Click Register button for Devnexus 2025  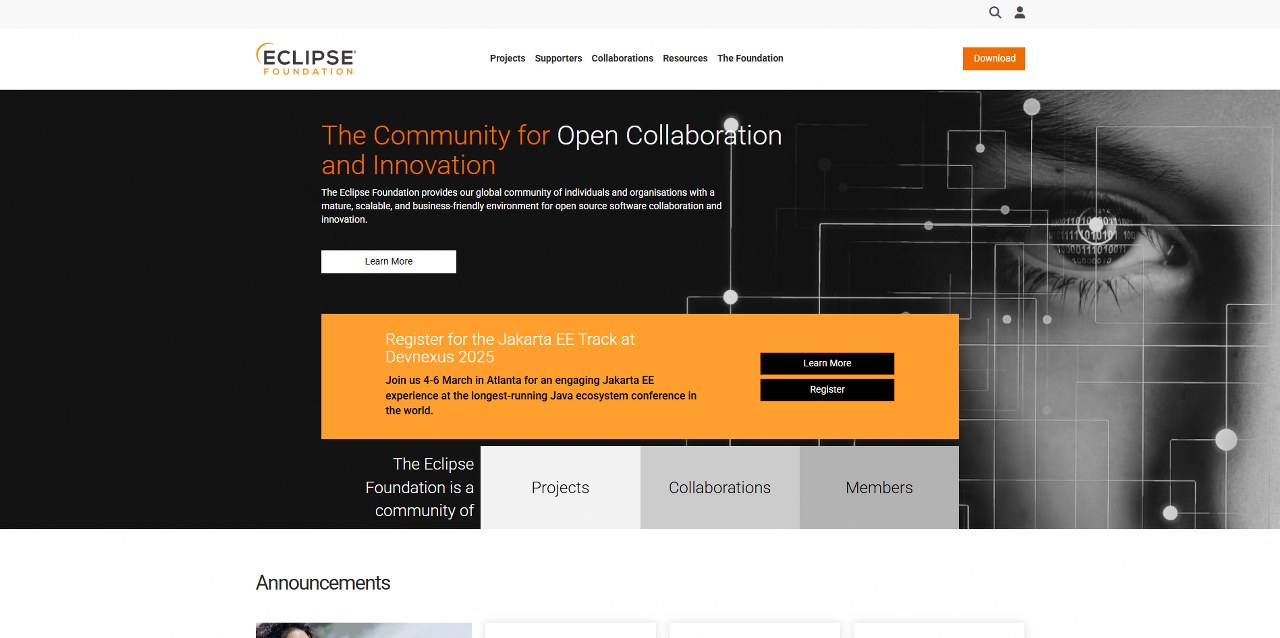(827, 390)
